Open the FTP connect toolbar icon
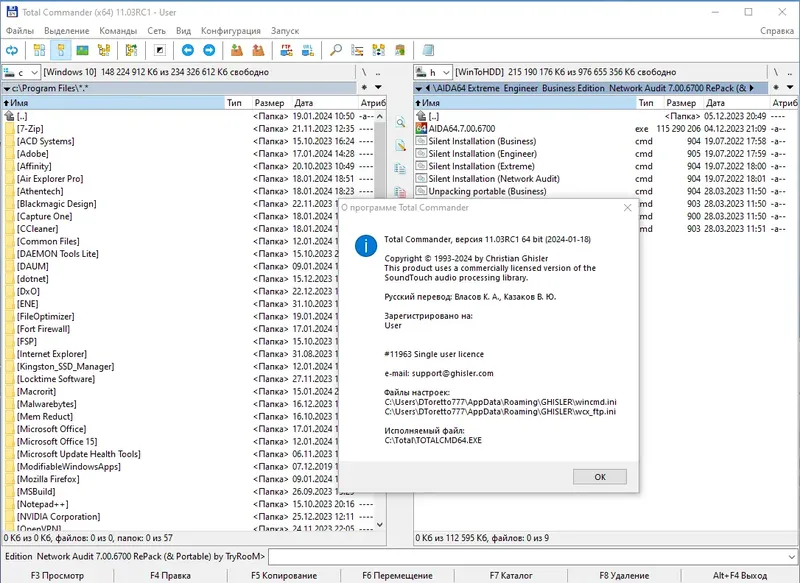This screenshot has height=583, width=800. [286, 50]
